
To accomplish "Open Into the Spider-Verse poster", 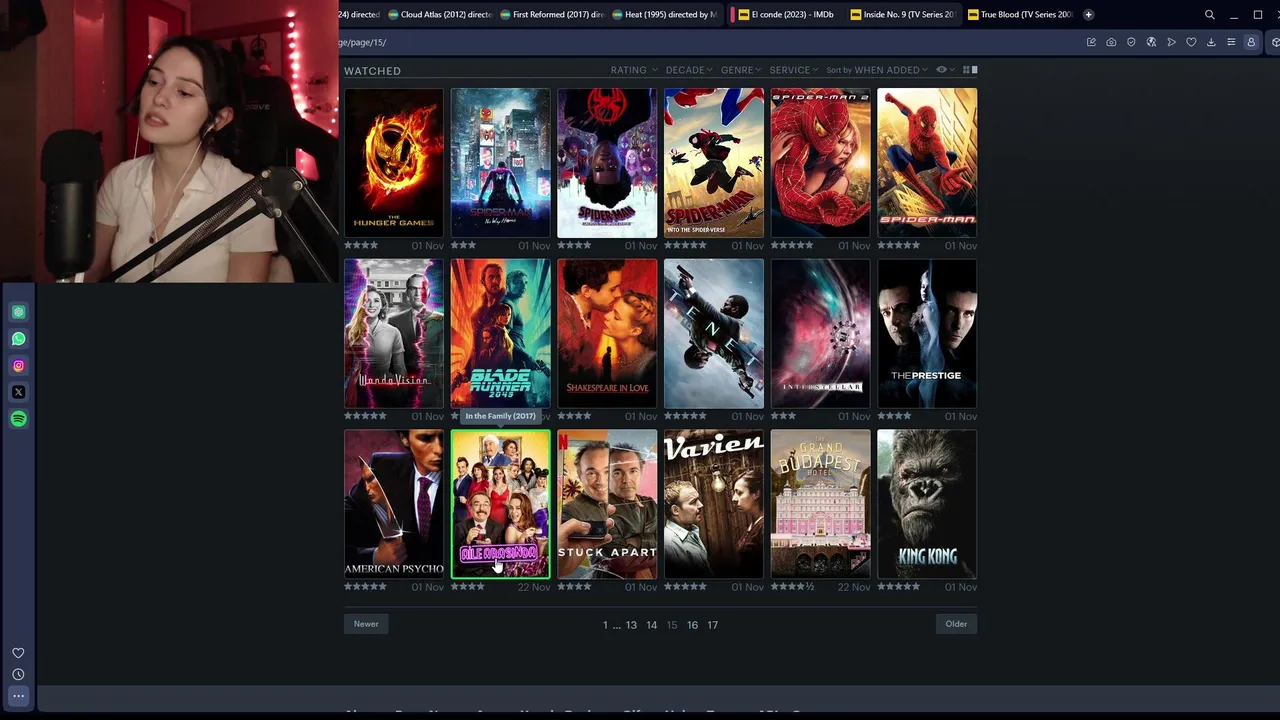I will (714, 163).
